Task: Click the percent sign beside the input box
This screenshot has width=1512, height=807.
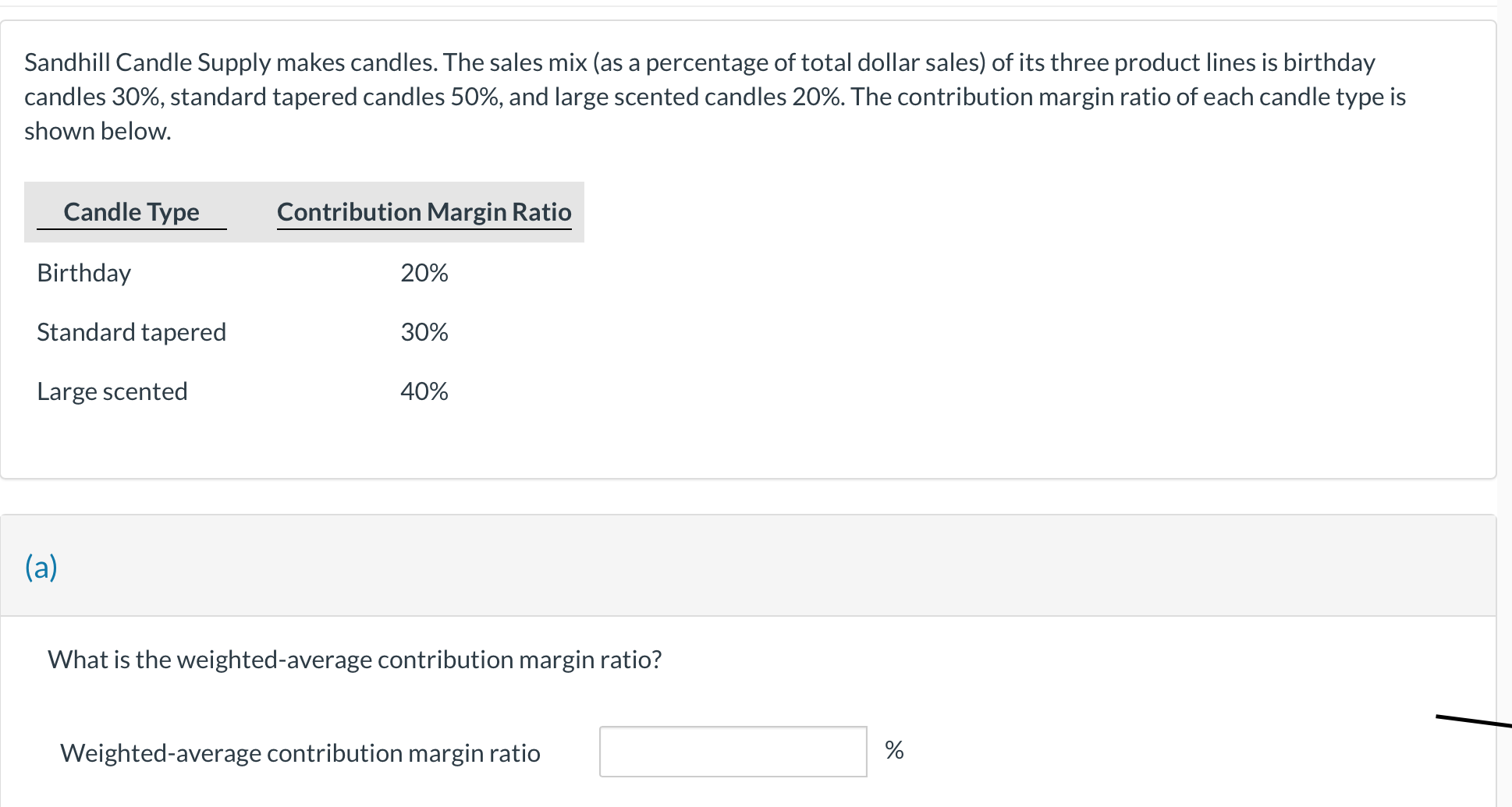Action: [x=894, y=750]
